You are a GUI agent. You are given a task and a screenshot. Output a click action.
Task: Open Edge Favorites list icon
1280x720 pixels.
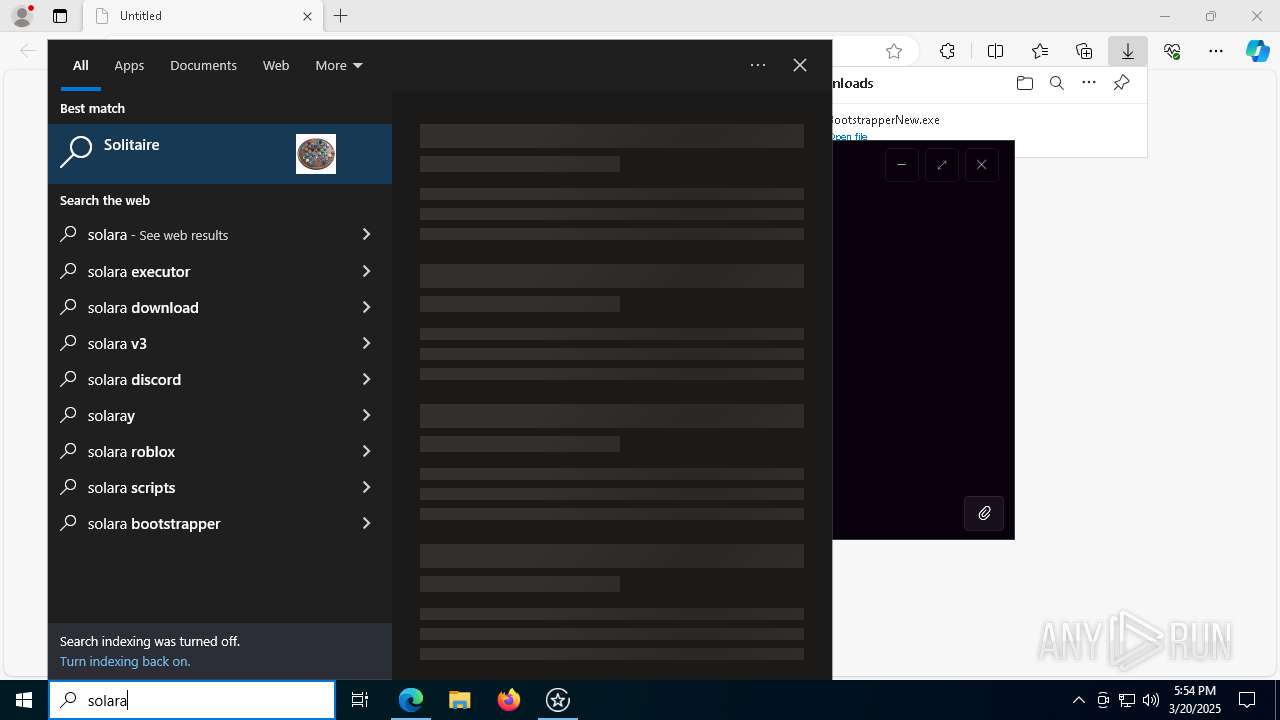1040,51
